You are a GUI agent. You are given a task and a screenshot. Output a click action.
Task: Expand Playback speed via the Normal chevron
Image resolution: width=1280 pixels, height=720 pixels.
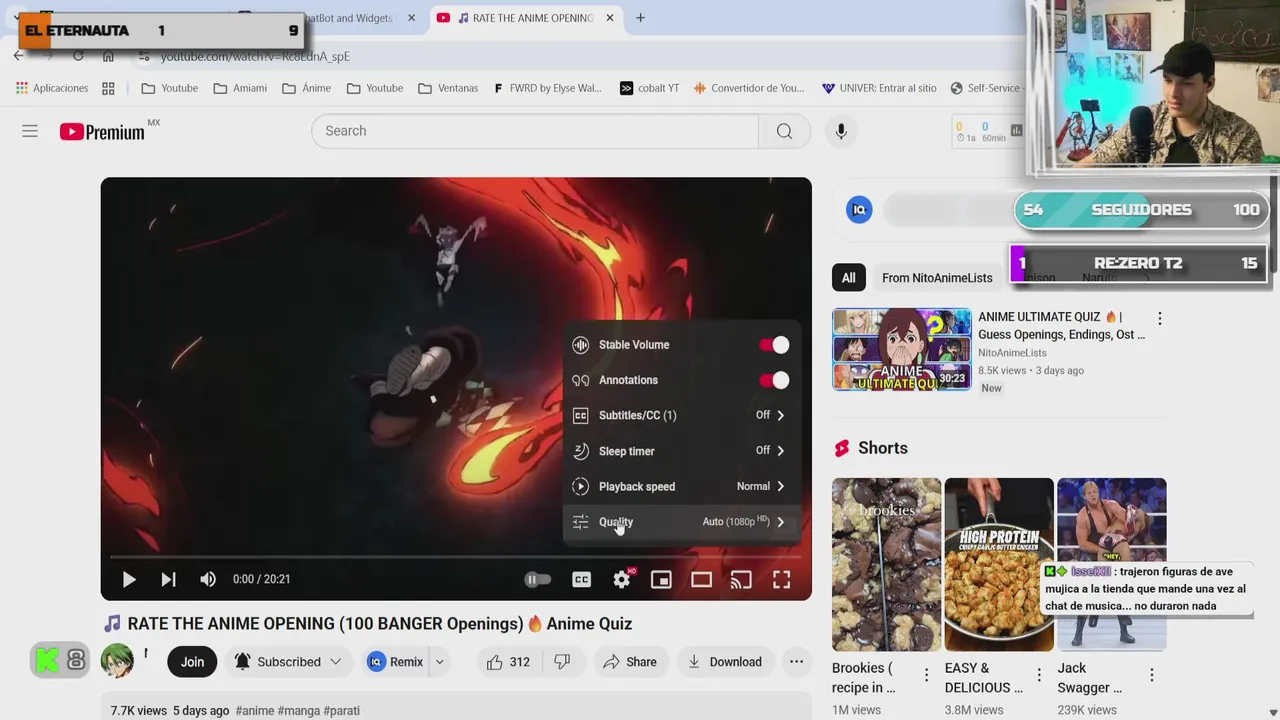(781, 486)
